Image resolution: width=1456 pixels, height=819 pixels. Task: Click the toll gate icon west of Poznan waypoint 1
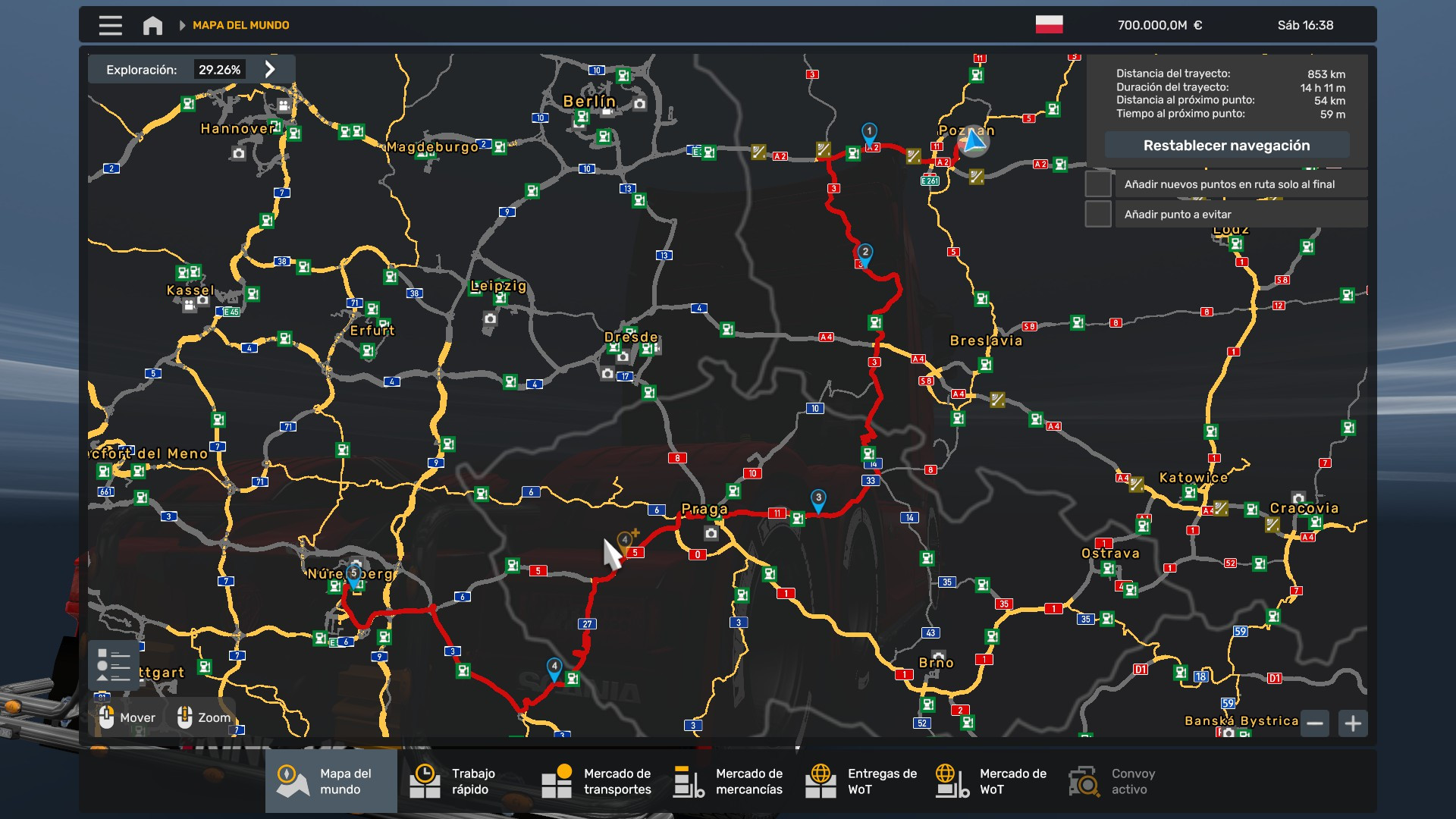(824, 150)
